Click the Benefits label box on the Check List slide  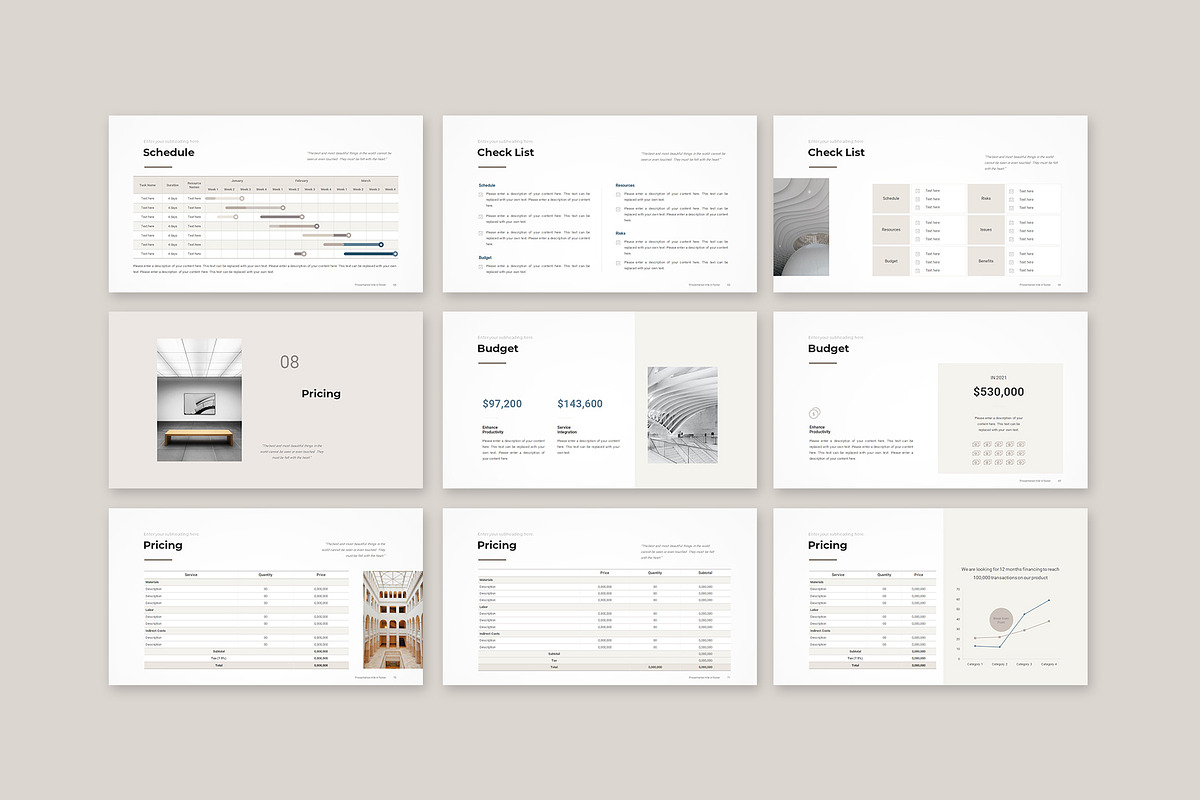[x=985, y=260]
